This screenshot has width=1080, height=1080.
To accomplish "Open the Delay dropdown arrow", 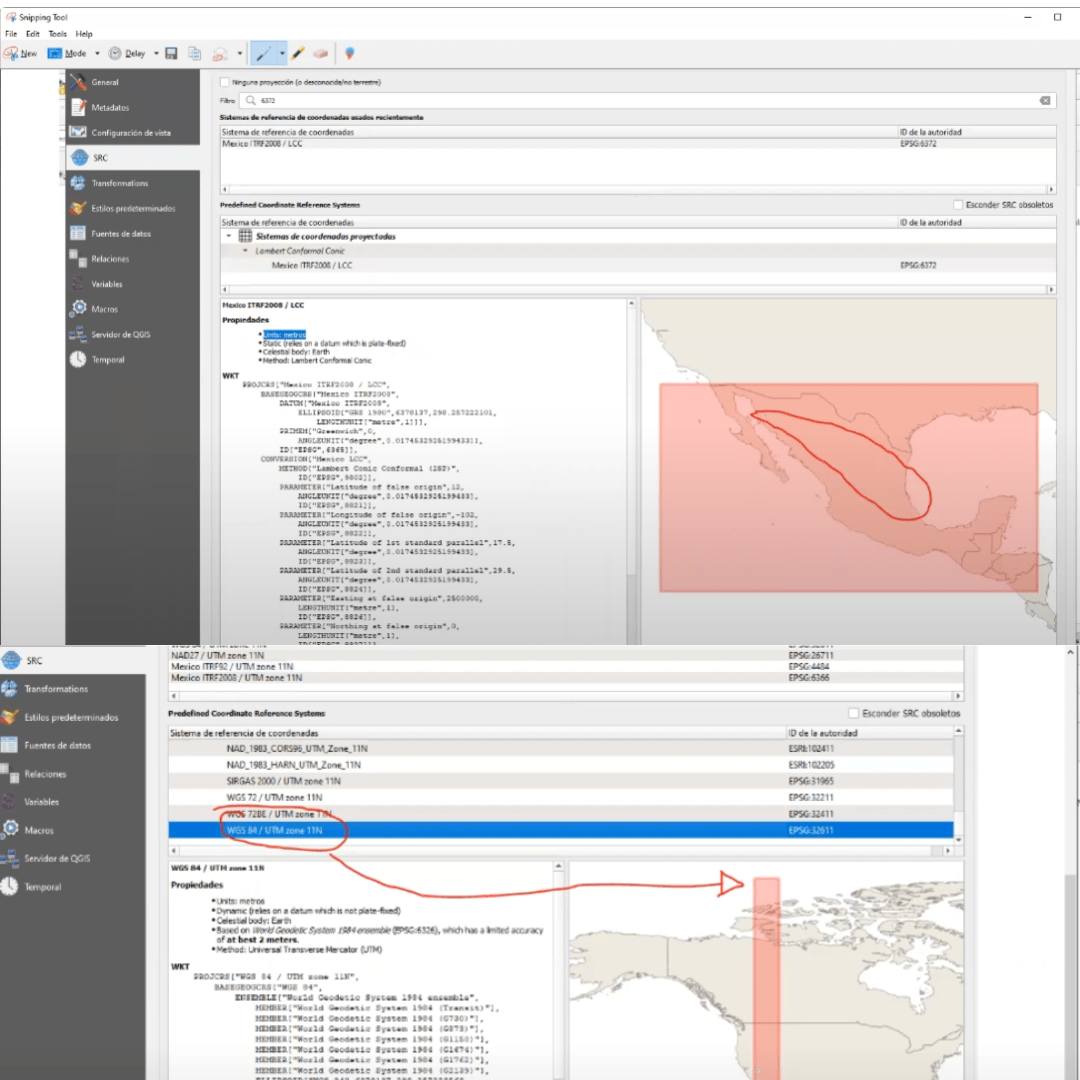I will pyautogui.click(x=155, y=53).
